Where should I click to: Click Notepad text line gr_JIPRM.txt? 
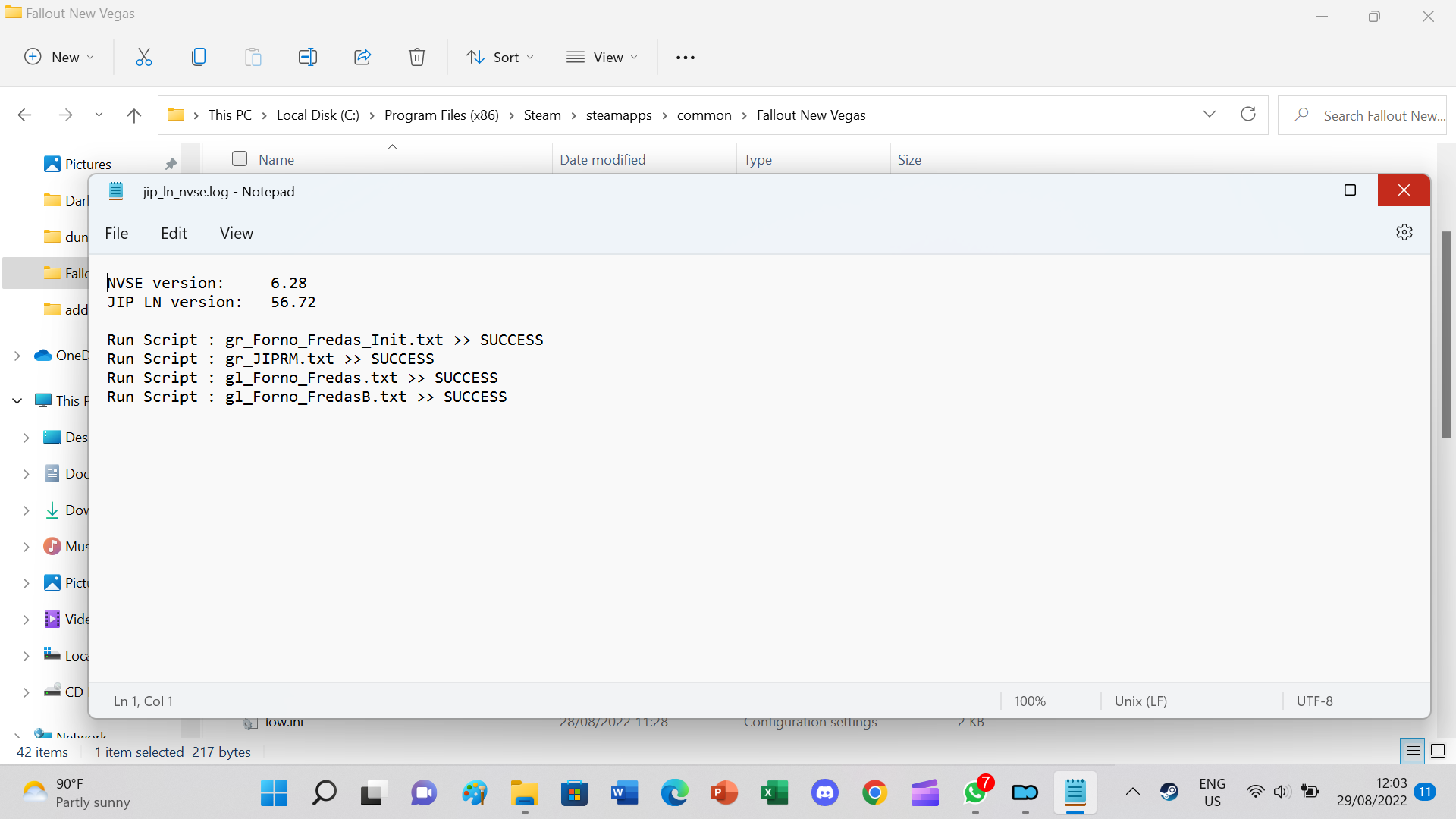pyautogui.click(x=271, y=359)
